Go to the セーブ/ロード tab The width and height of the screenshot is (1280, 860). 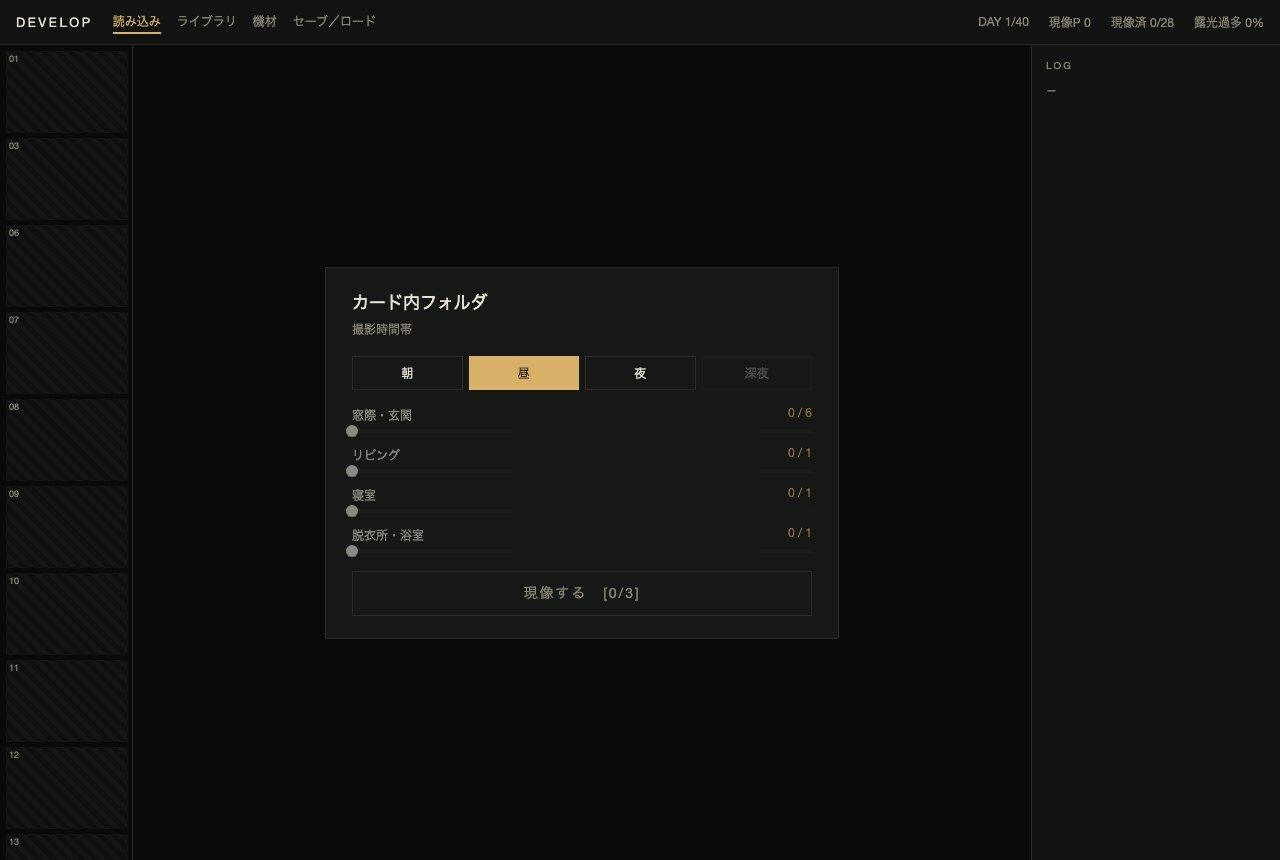pyautogui.click(x=335, y=21)
